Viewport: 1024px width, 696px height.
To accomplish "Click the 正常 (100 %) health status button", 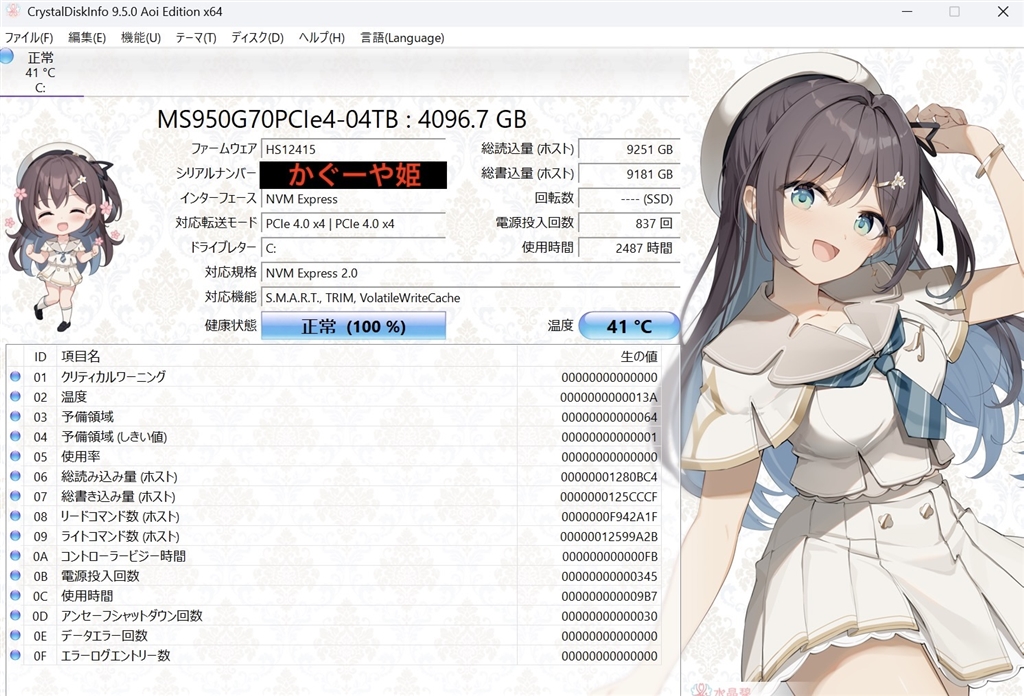I will [x=353, y=326].
